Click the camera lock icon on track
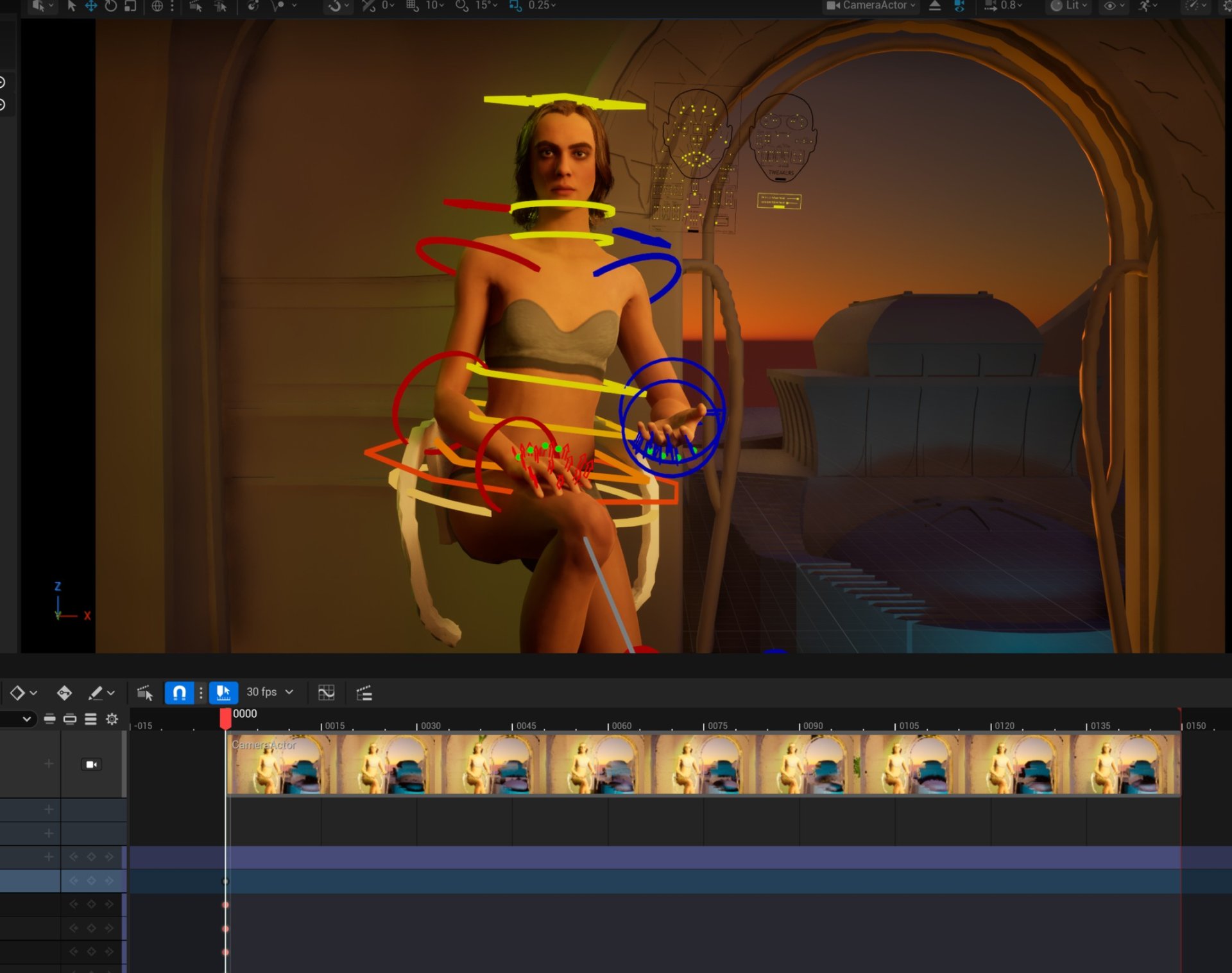Screen dimensions: 1232x973 click(91, 764)
